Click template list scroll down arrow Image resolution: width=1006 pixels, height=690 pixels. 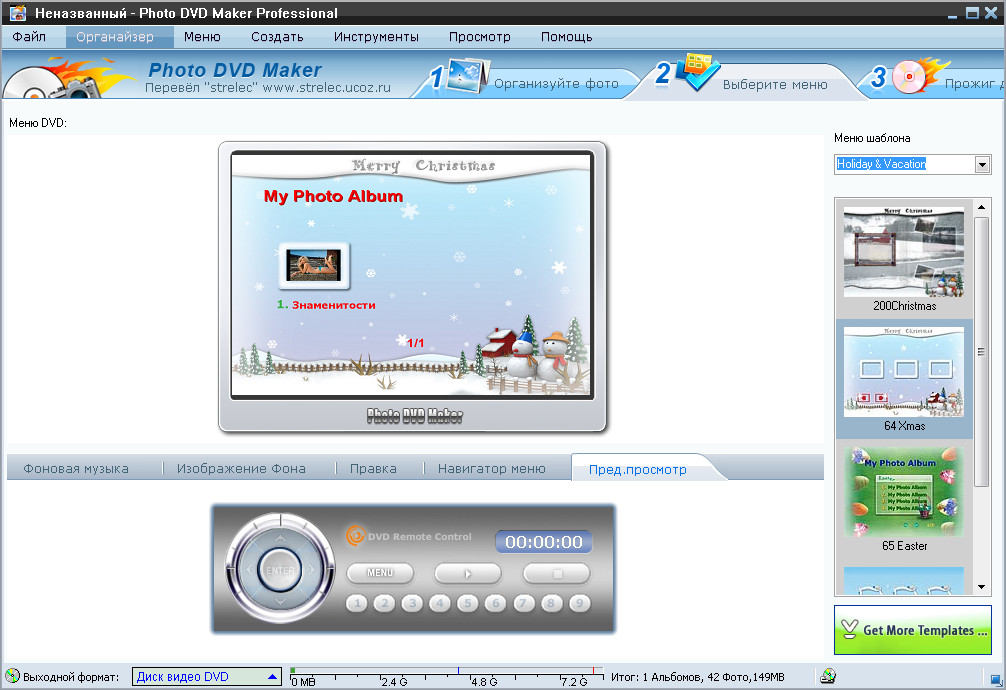982,587
